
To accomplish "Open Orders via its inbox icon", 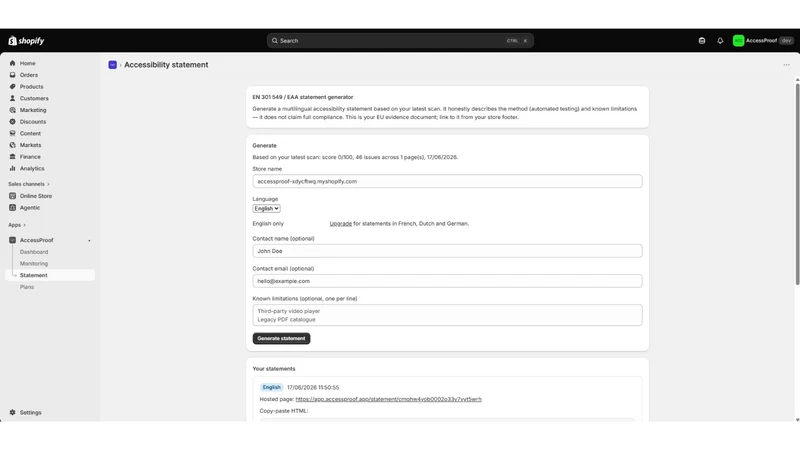I will pos(12,75).
